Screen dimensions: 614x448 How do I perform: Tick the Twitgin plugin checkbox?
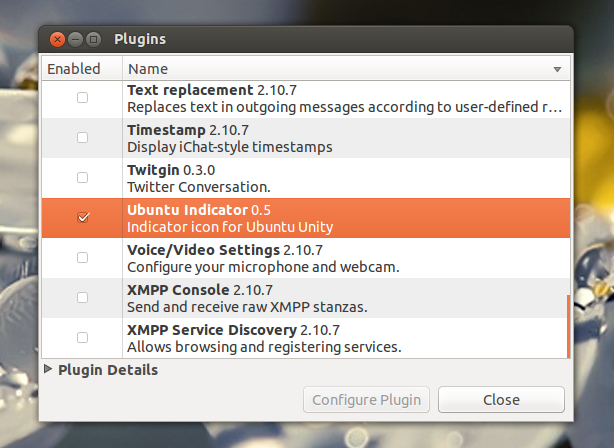click(x=82, y=177)
